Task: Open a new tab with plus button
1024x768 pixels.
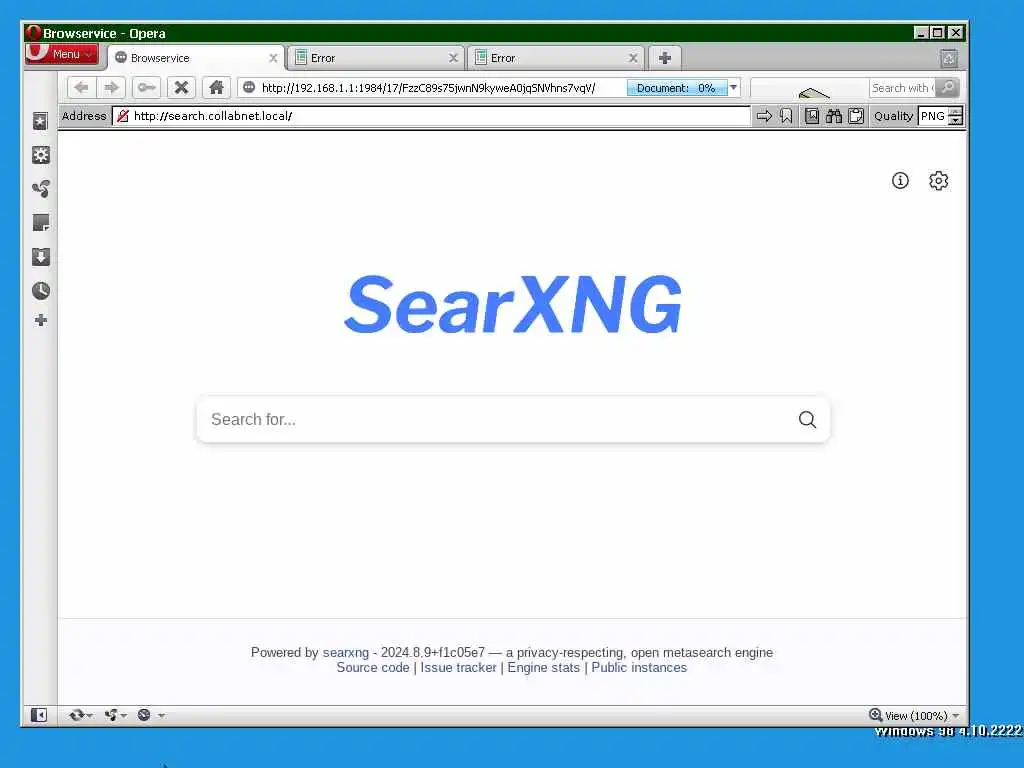Action: tap(665, 58)
